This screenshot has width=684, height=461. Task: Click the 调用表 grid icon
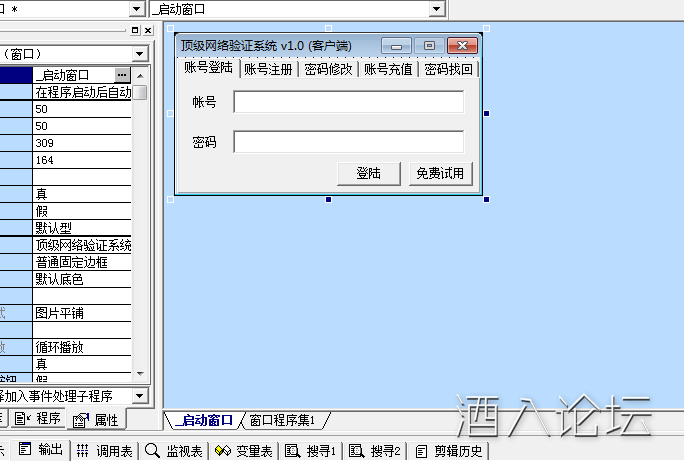82,451
